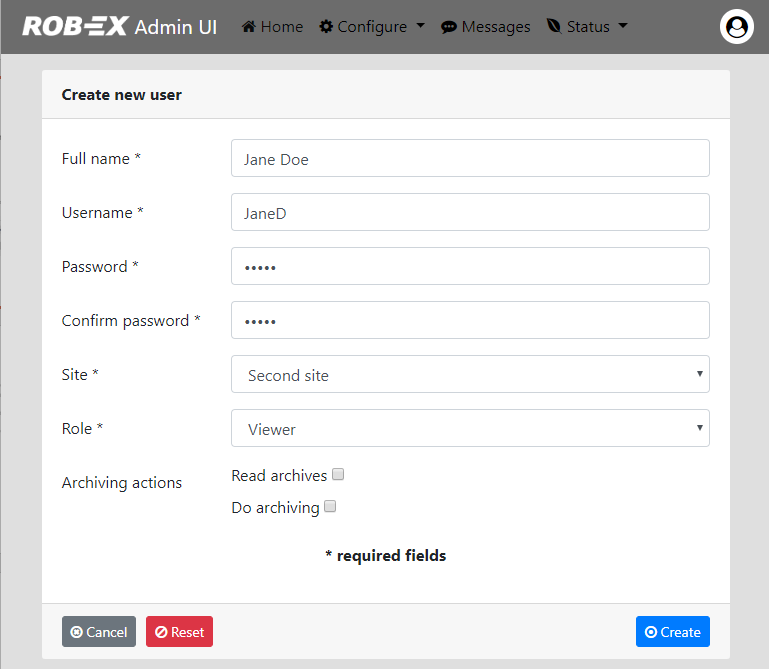Click into the Confirm password field
The height and width of the screenshot is (669, 769).
coord(470,320)
